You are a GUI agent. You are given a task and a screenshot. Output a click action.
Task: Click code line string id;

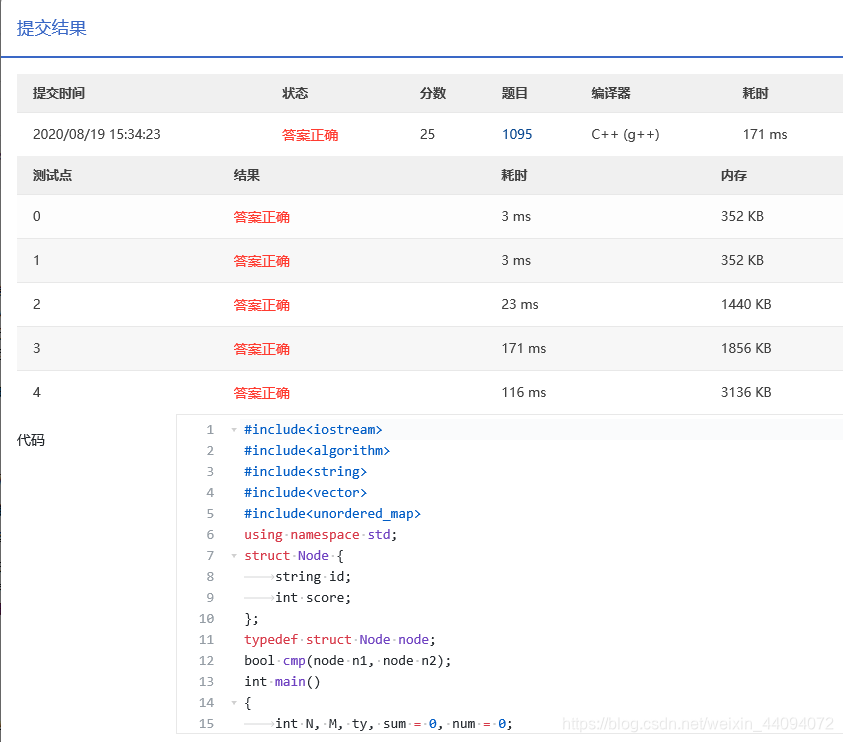tap(313, 576)
